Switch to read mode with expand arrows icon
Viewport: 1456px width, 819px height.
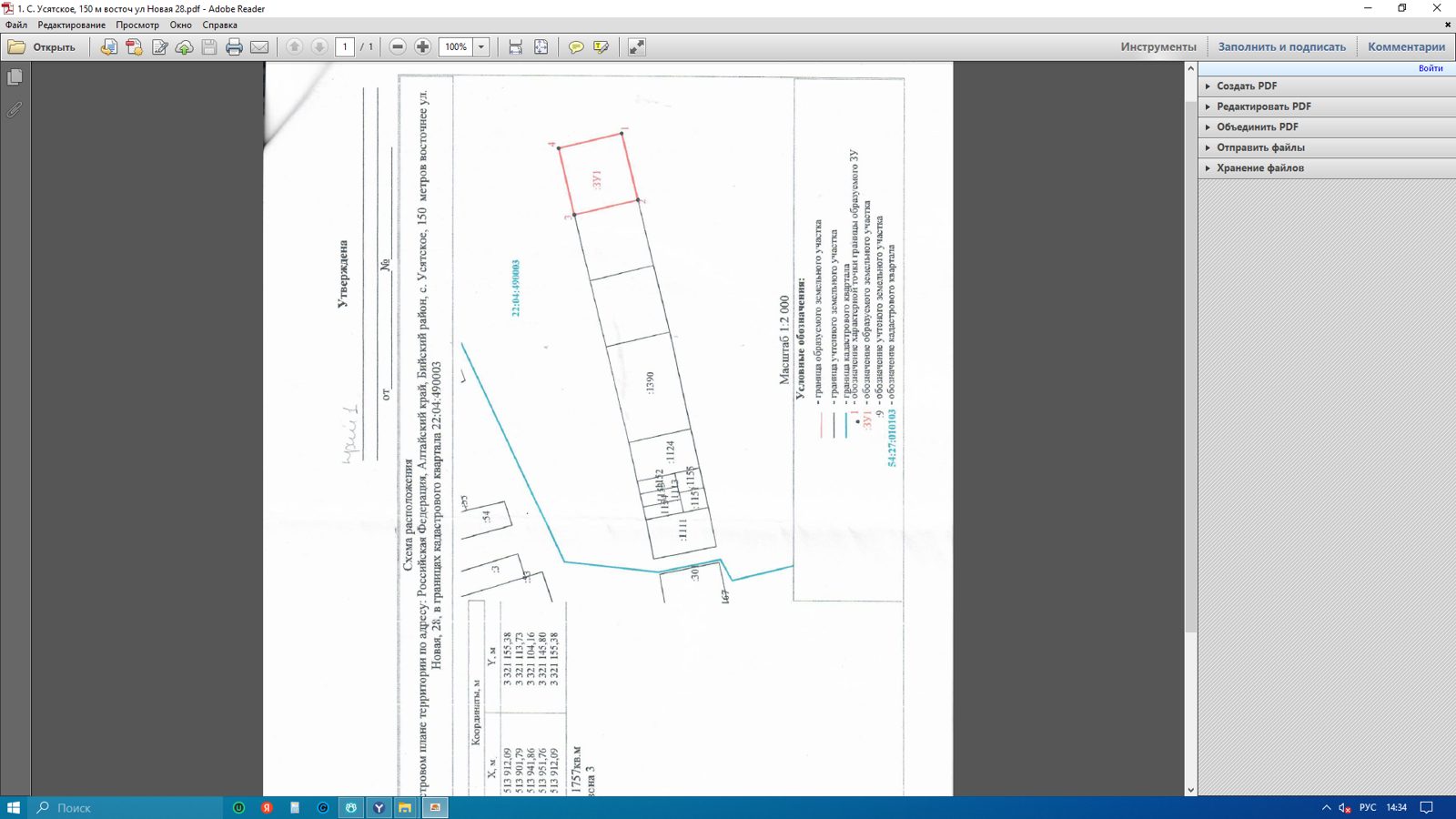click(x=637, y=47)
